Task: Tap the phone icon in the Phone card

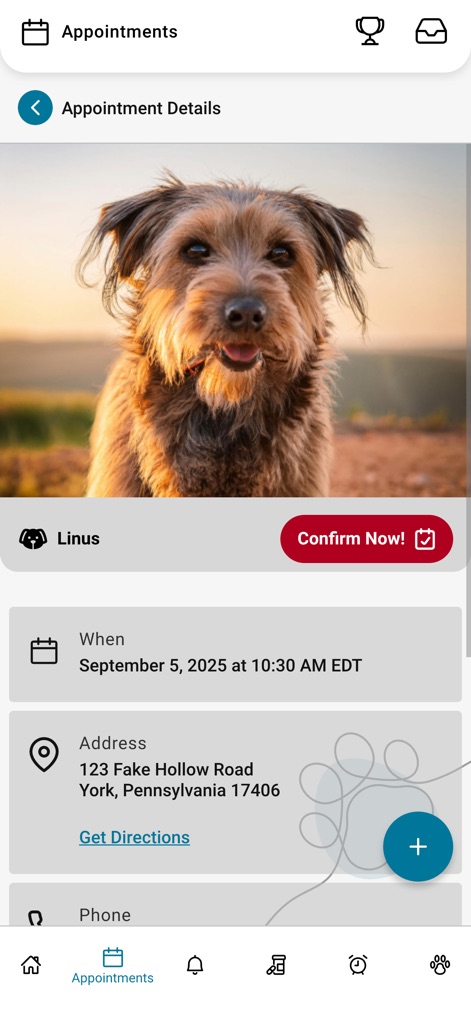Action: [35, 918]
